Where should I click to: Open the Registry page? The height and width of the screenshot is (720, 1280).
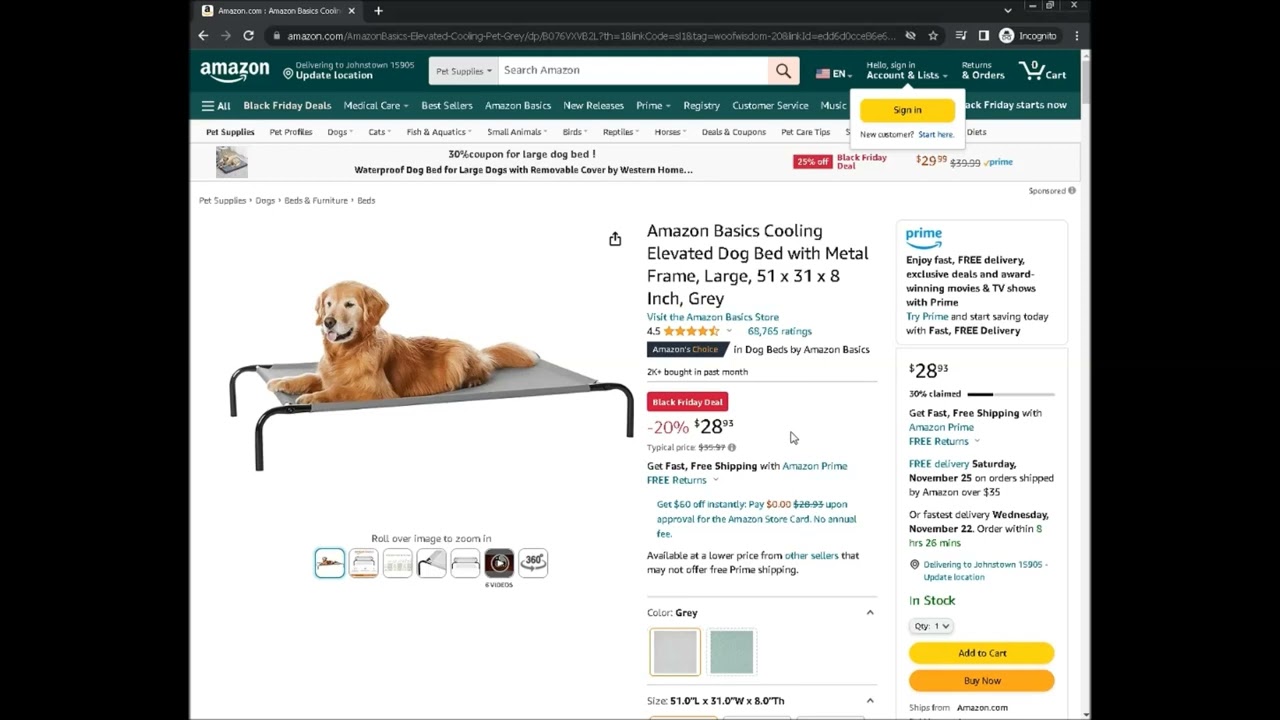point(701,106)
